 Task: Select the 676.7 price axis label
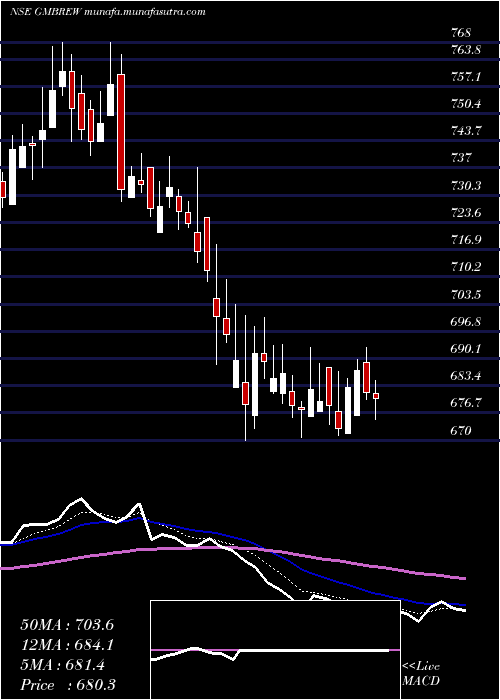pyautogui.click(x=466, y=403)
